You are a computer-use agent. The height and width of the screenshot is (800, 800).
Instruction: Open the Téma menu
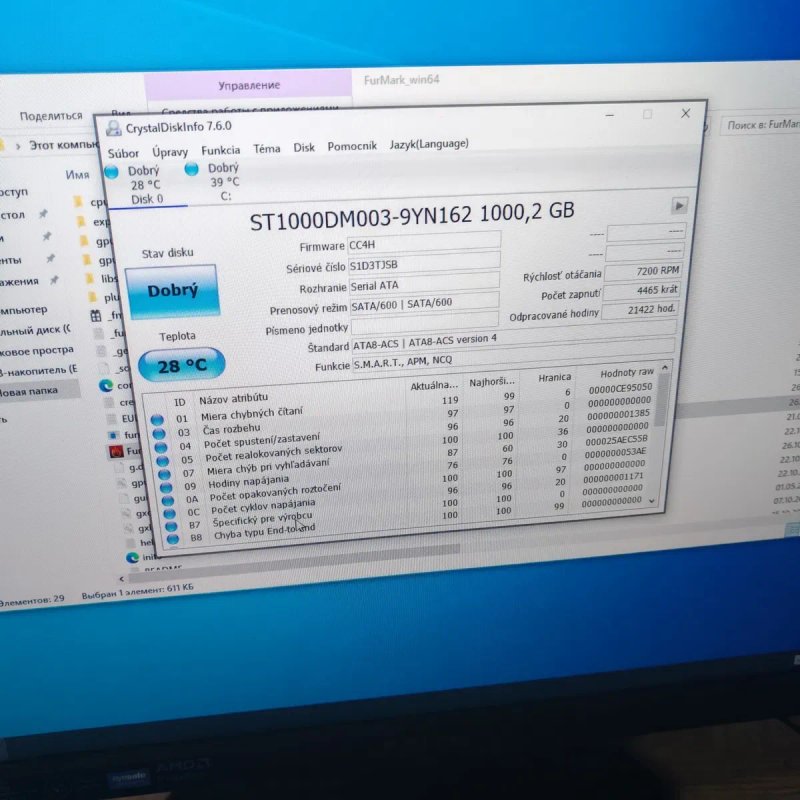click(267, 149)
